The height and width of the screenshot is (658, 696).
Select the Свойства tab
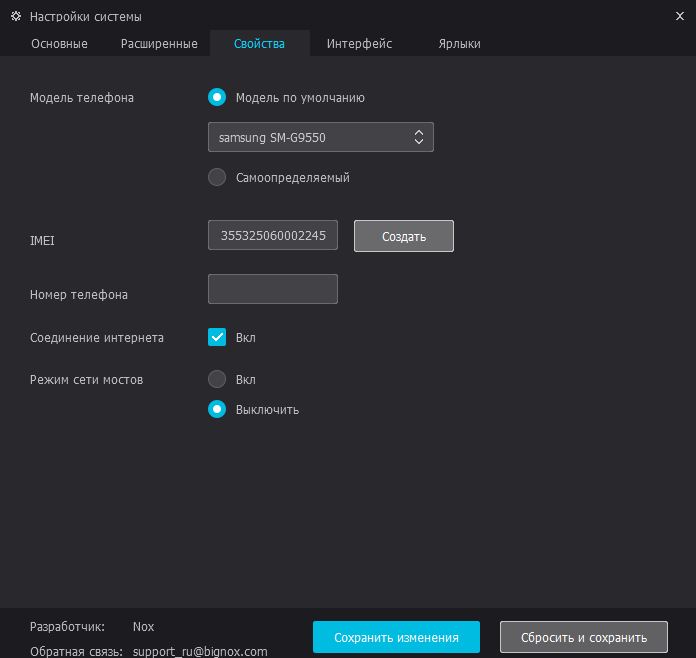tap(259, 44)
